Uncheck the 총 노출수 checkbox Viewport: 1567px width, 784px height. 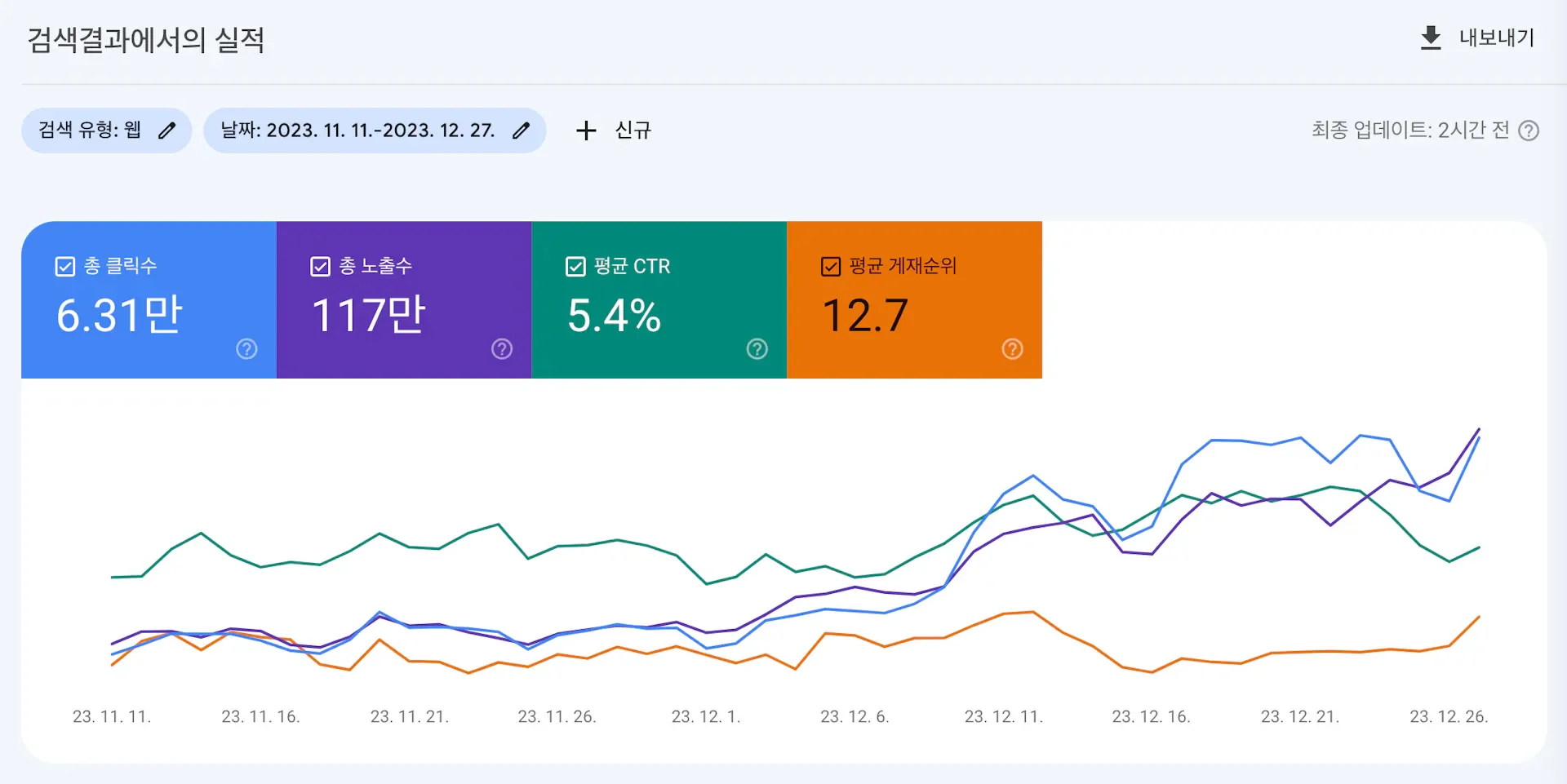point(321,265)
